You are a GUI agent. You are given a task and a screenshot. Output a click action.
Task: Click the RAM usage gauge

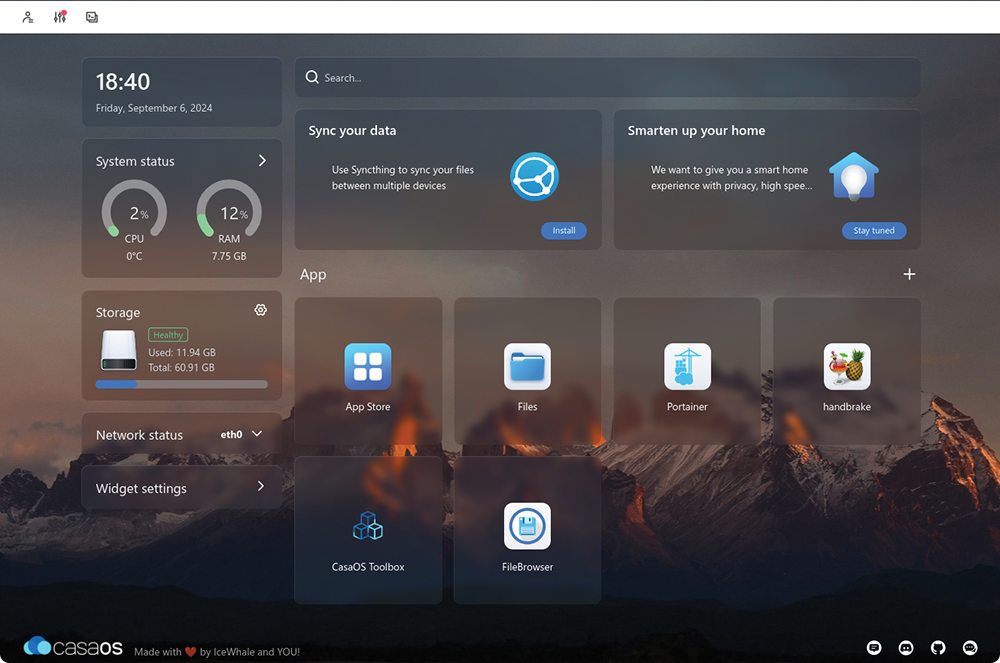229,209
